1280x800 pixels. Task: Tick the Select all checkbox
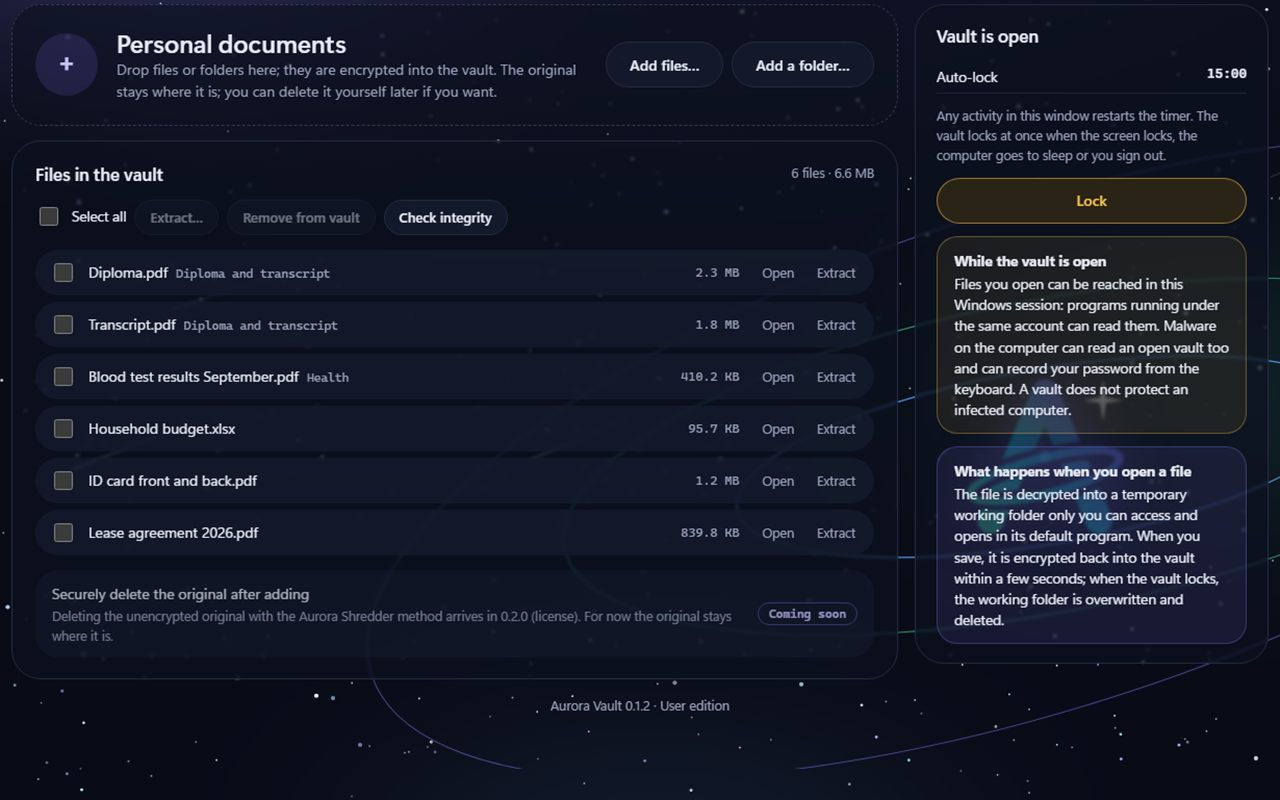coord(49,217)
